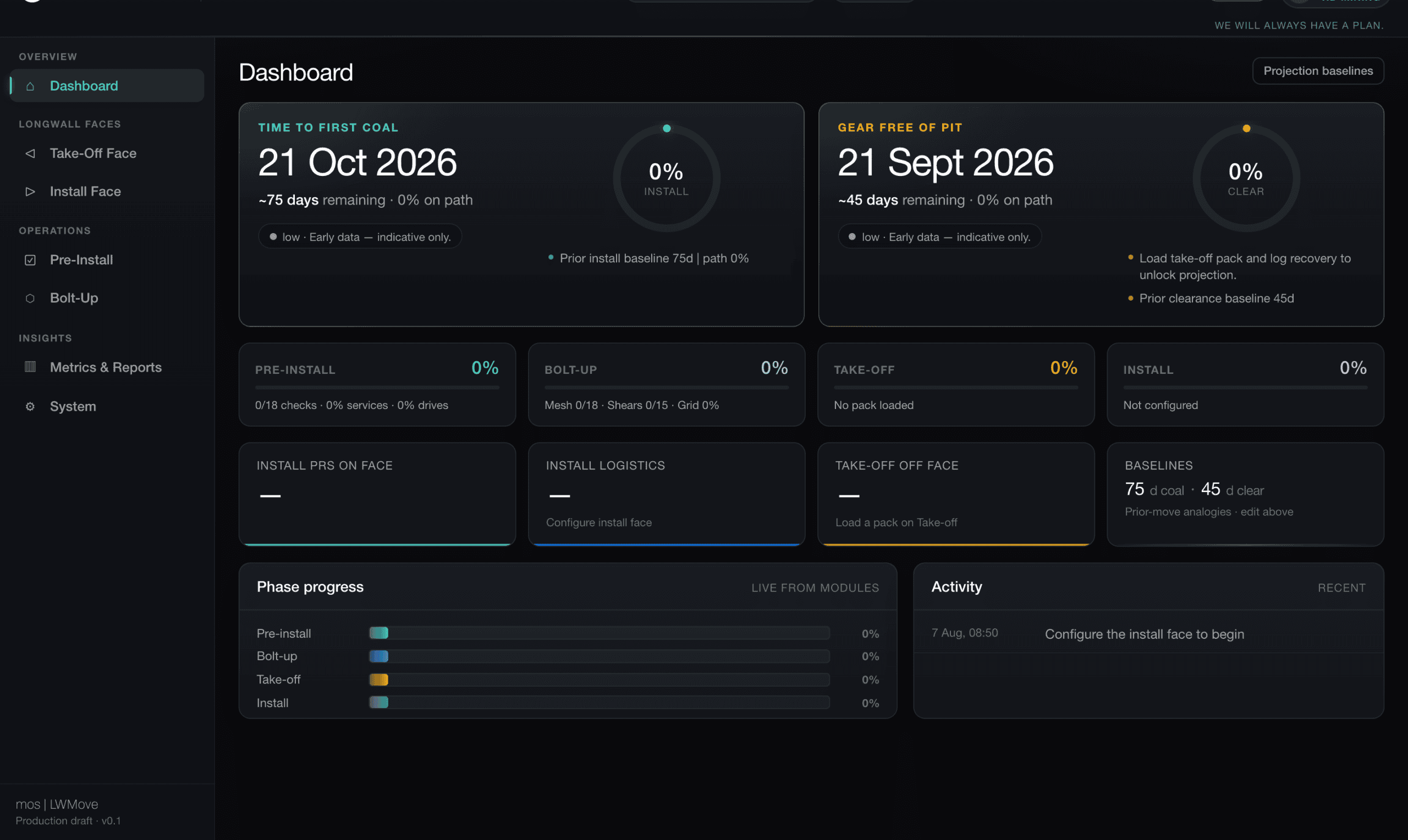Open the Install PRS On Face card

point(377,494)
